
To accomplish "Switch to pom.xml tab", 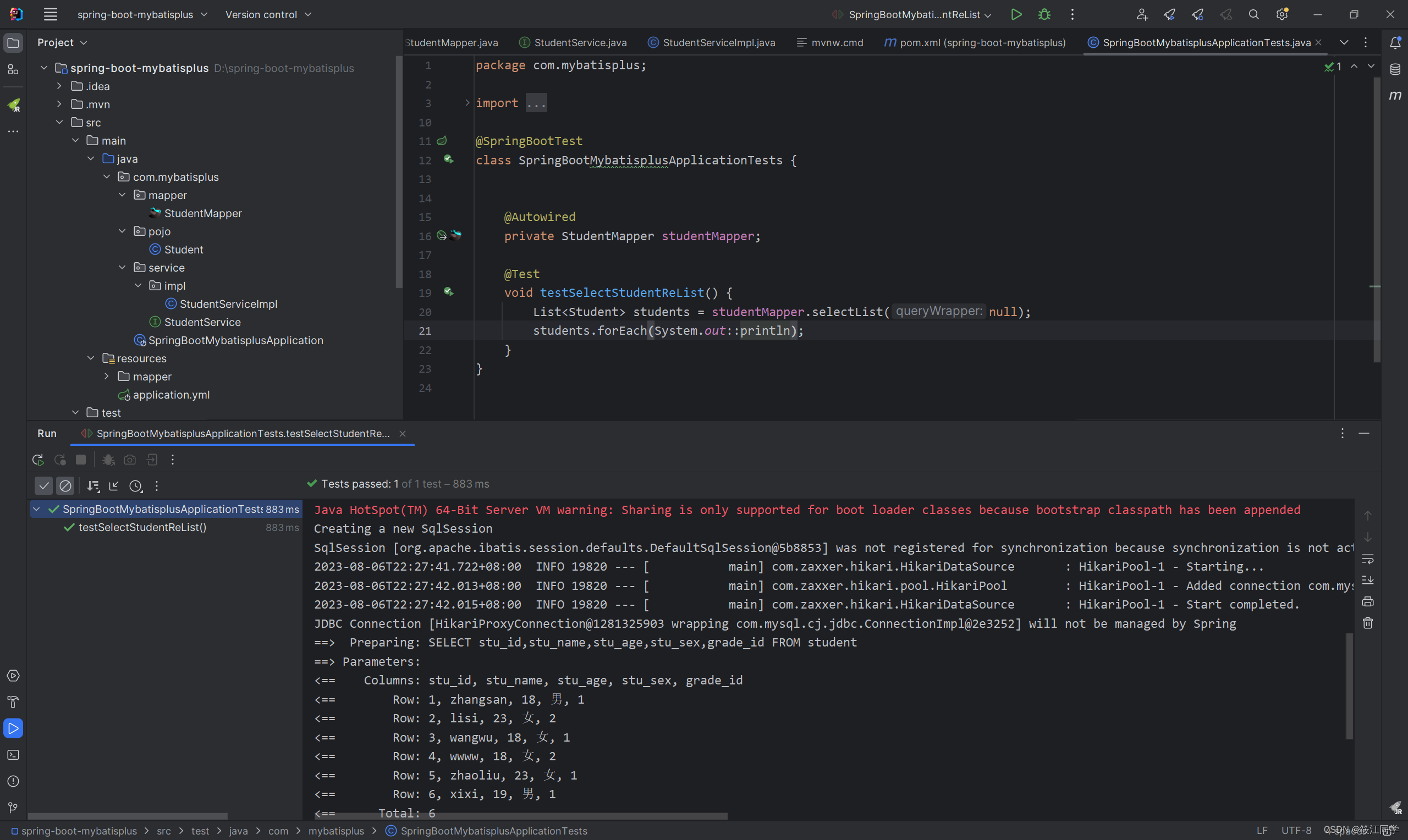I will (x=975, y=42).
